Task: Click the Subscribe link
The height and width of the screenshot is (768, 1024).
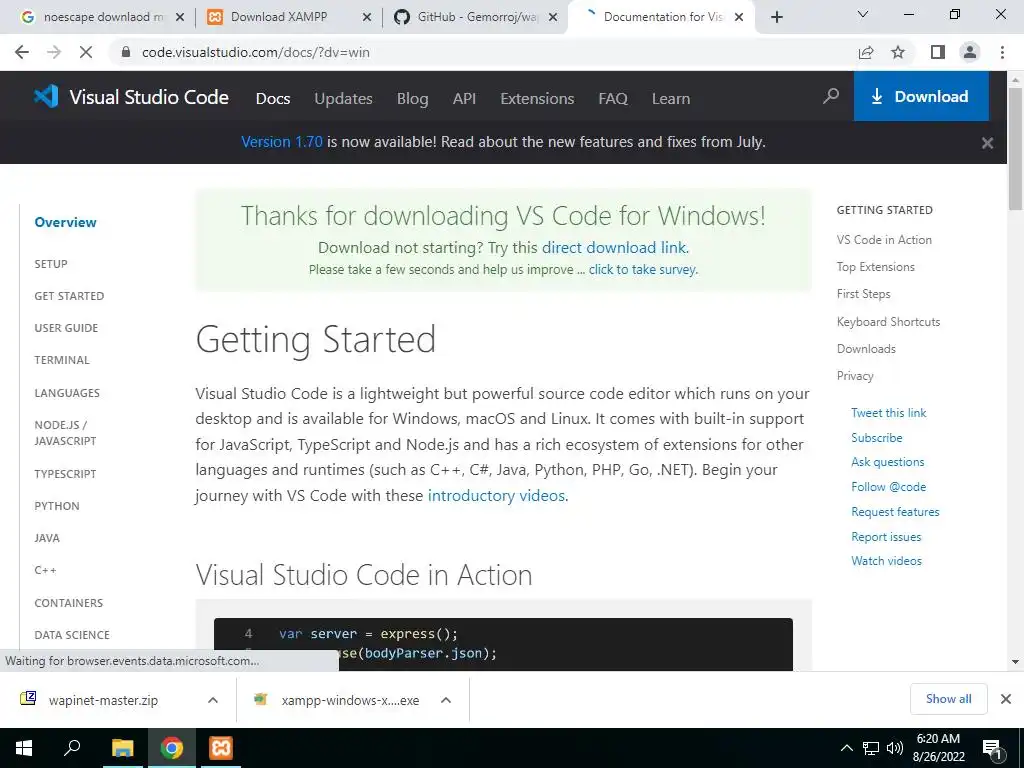Action: (876, 438)
